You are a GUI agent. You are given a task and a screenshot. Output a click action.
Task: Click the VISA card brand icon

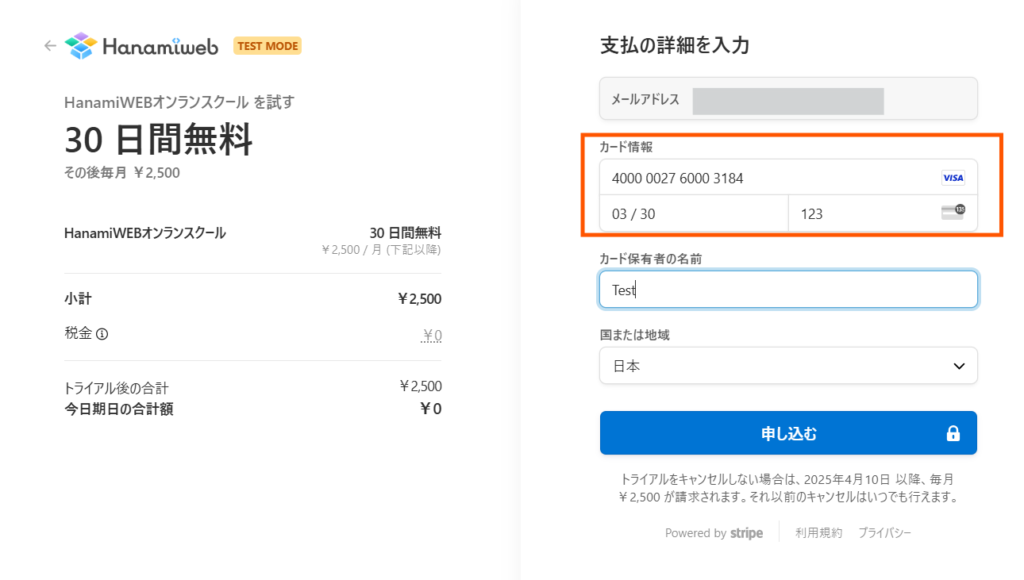(952, 178)
